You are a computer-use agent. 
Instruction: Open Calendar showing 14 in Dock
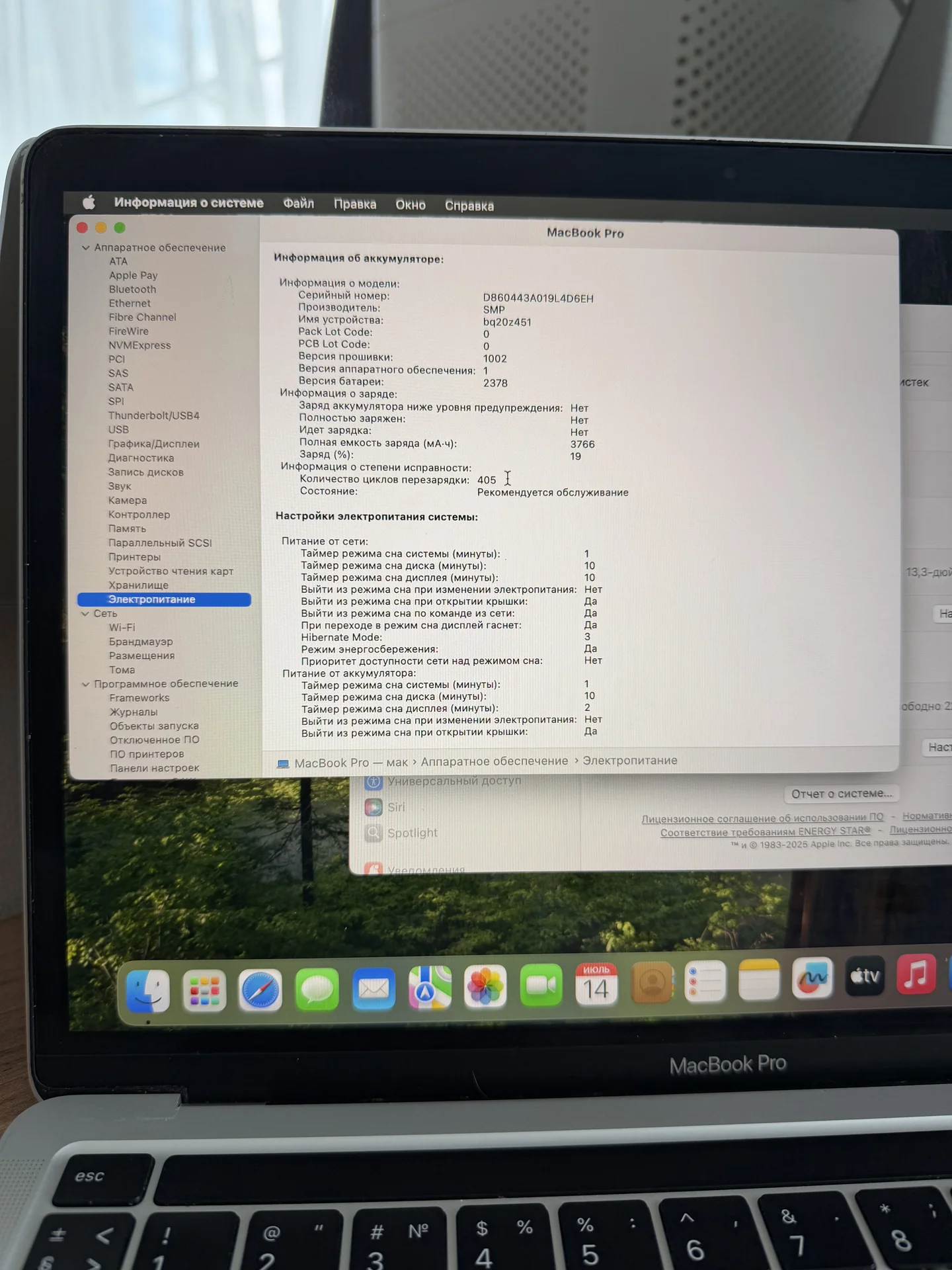[596, 983]
